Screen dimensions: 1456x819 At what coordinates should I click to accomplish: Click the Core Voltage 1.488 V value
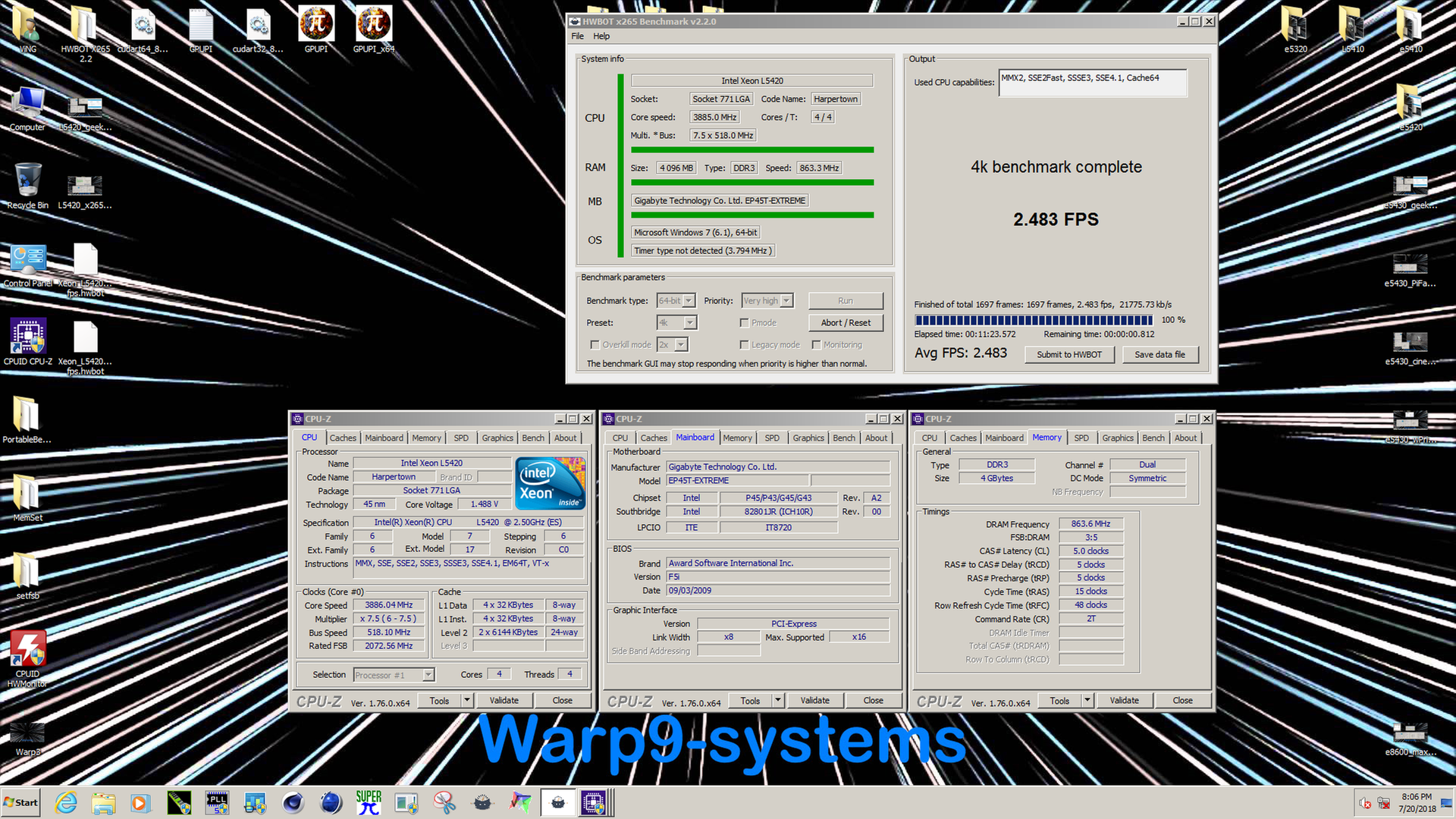tap(485, 504)
